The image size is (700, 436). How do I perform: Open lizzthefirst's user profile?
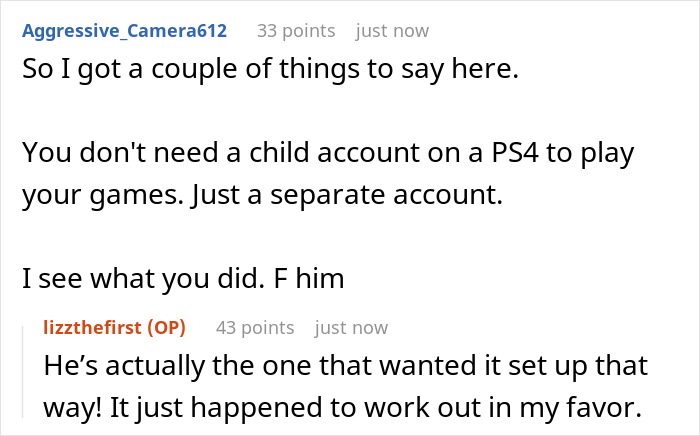92,327
